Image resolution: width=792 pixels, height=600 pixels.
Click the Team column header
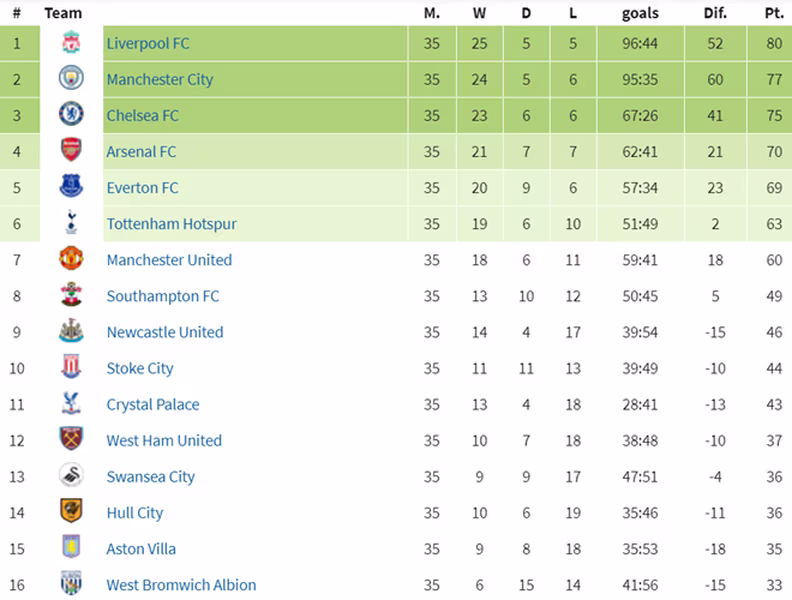[63, 13]
